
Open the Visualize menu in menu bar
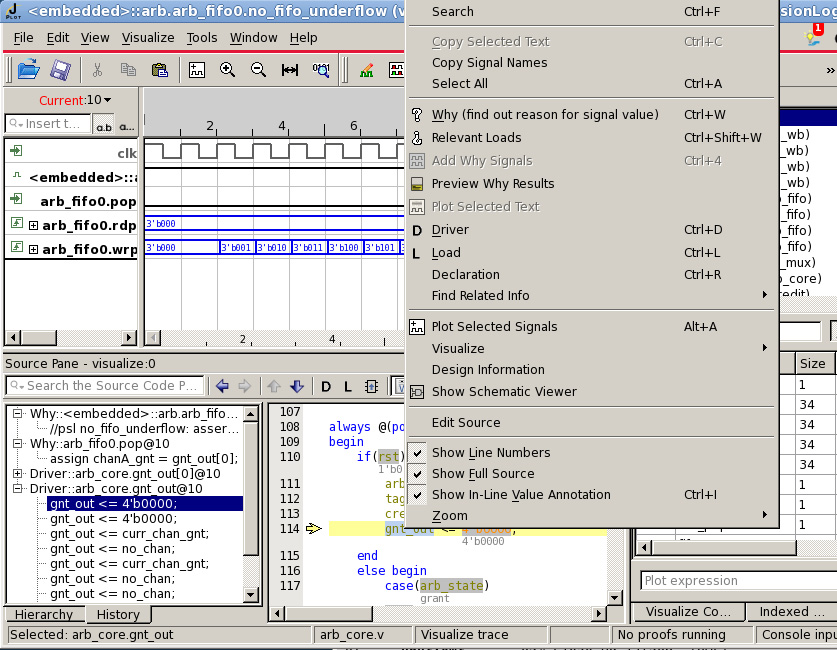(x=148, y=38)
